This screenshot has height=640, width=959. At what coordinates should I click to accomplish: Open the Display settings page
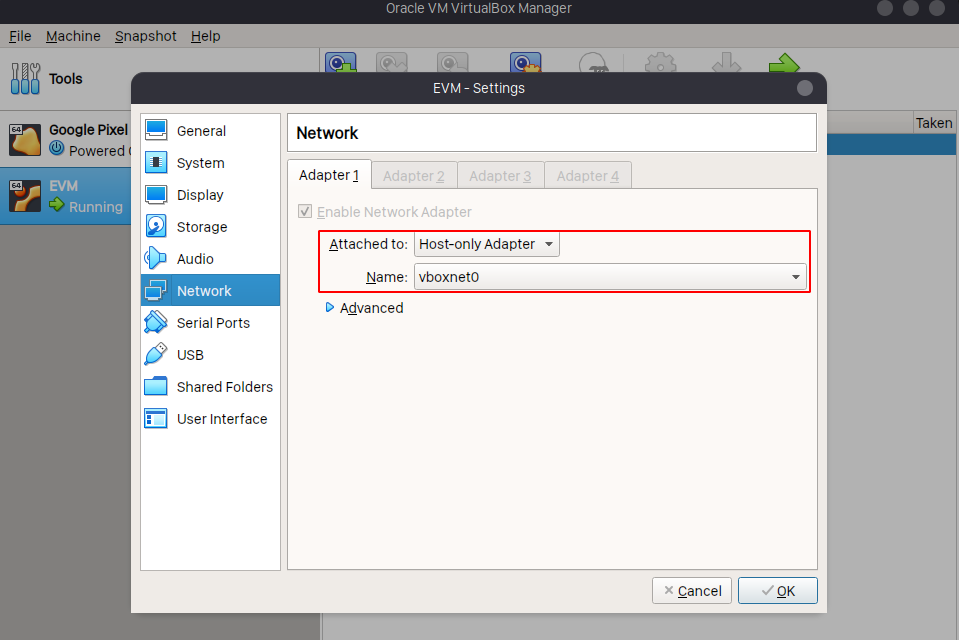(198, 194)
